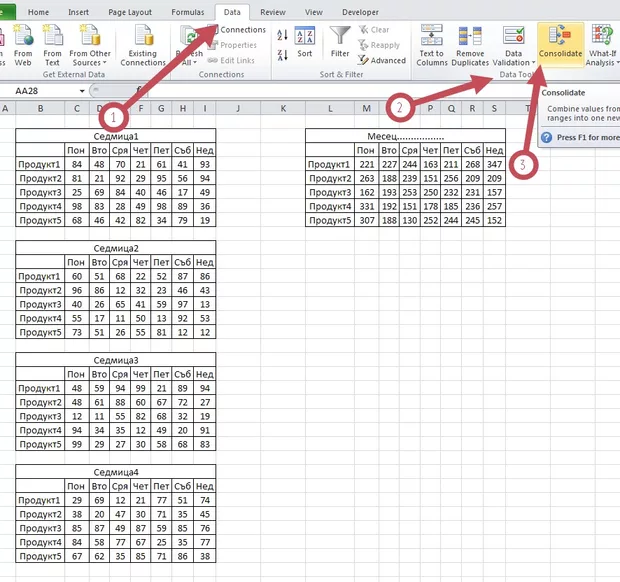
Task: Select Продукт1 cell in Седмица1 table
Action: (x=40, y=164)
